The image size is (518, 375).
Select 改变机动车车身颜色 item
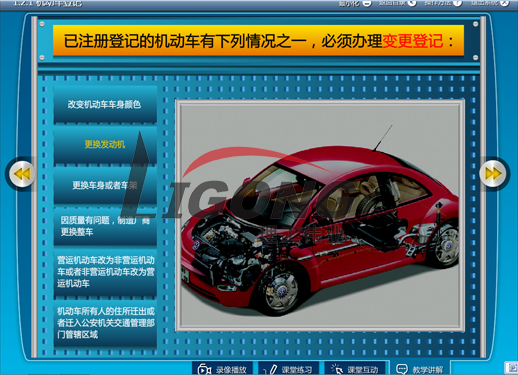click(x=105, y=104)
